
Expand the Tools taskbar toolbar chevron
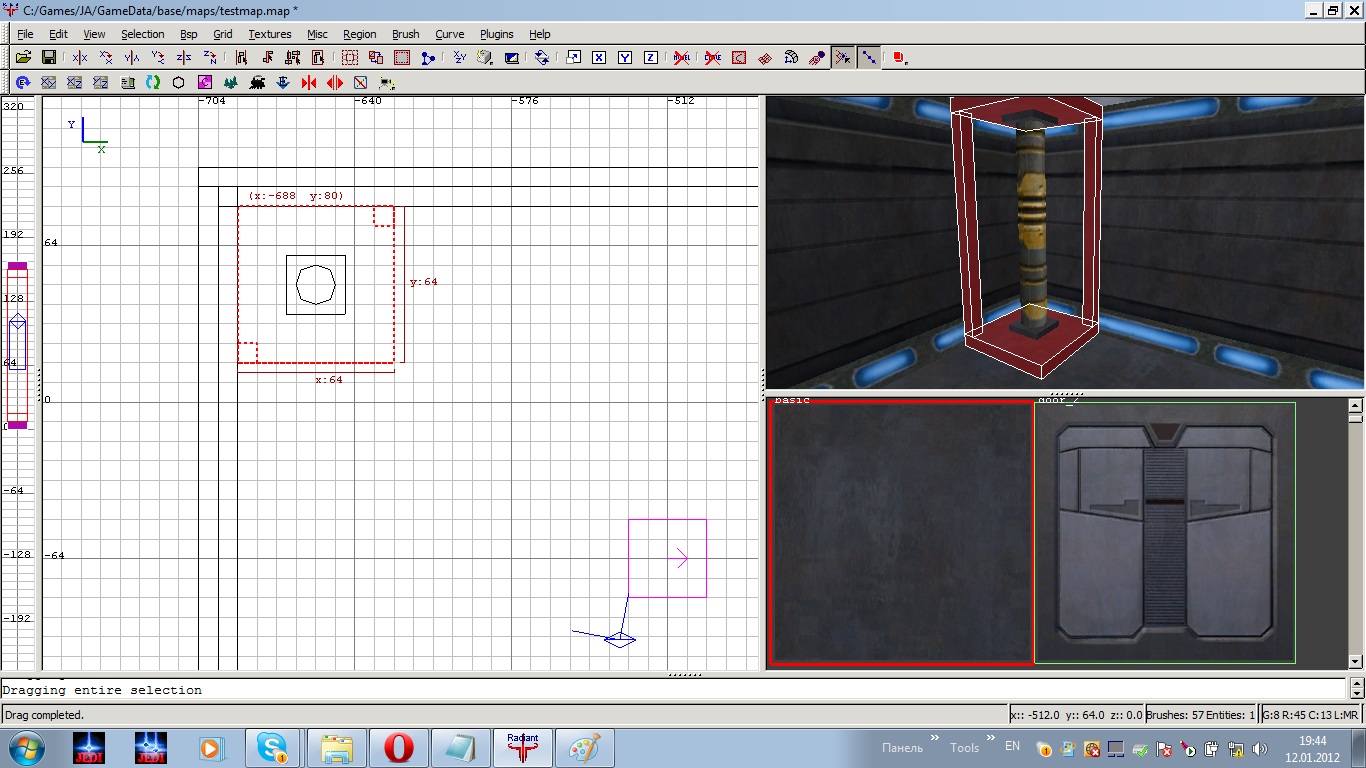coord(992,739)
